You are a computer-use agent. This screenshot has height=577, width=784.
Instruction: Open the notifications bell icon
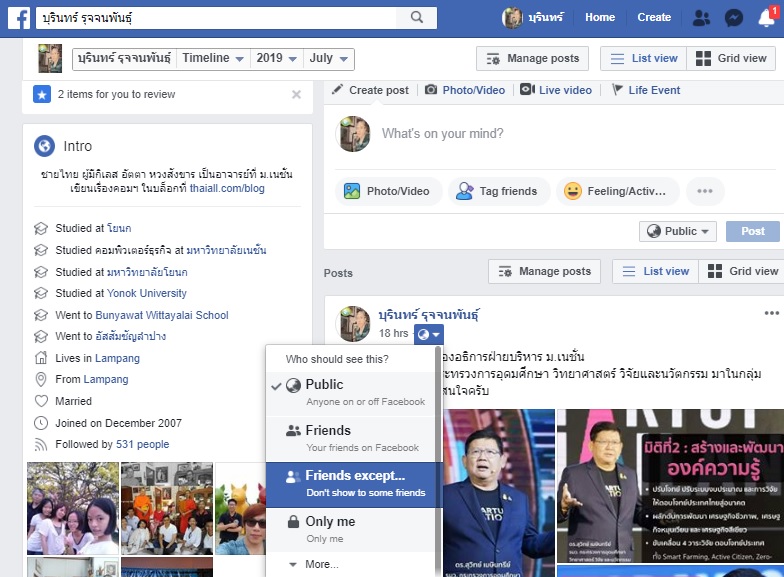pyautogui.click(x=766, y=17)
